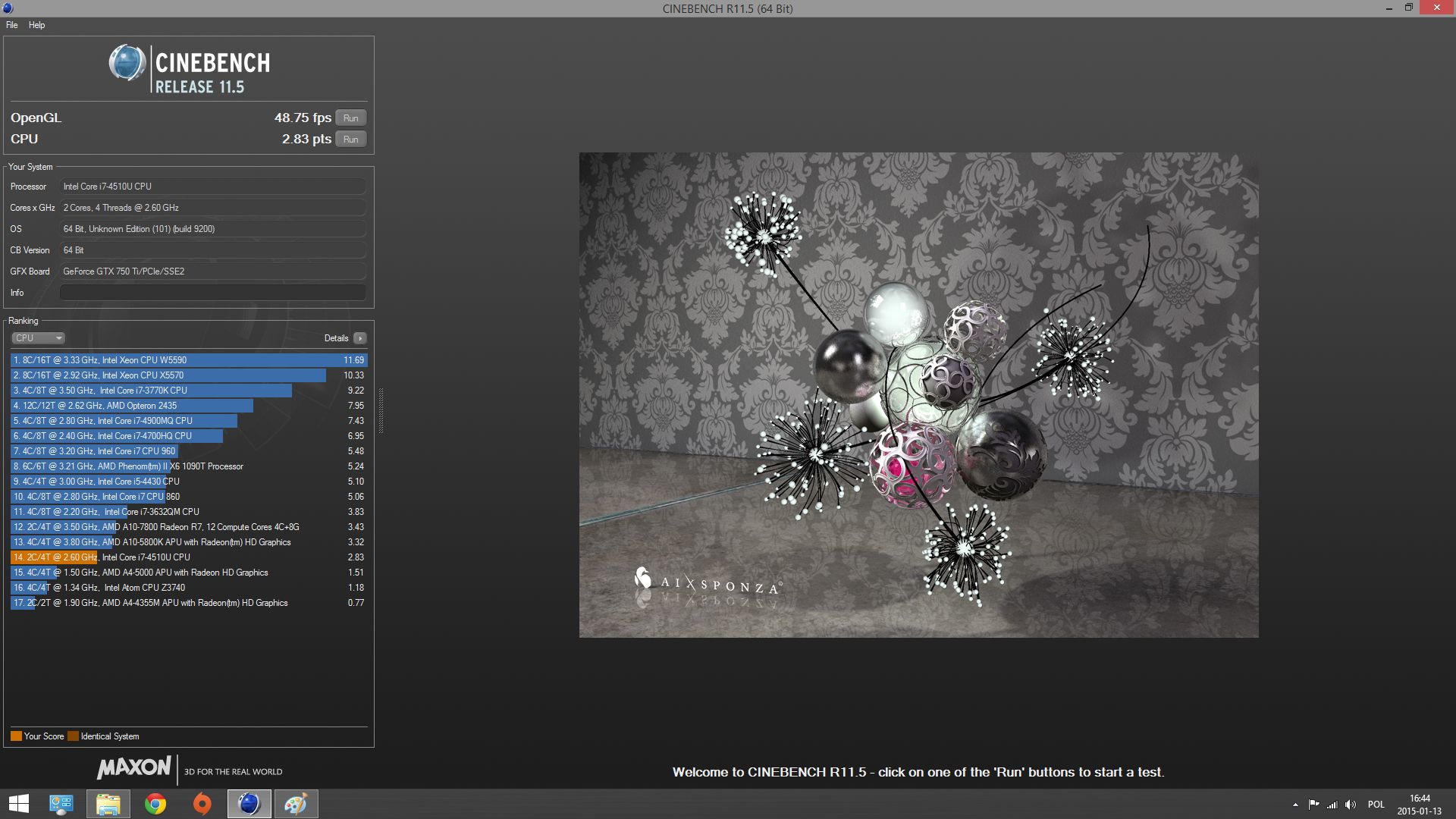Select the Xeon W5590 ranking entry
The width and height of the screenshot is (1456, 819).
[x=188, y=360]
